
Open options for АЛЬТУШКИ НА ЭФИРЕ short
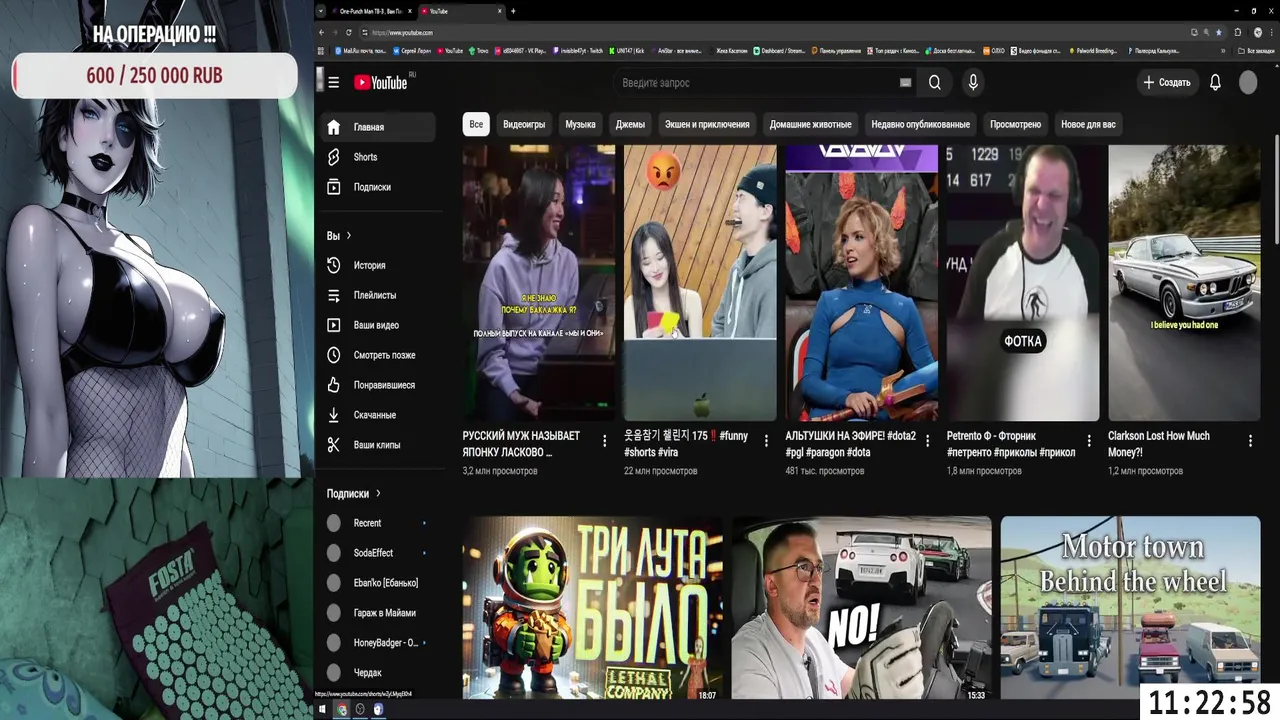927,441
